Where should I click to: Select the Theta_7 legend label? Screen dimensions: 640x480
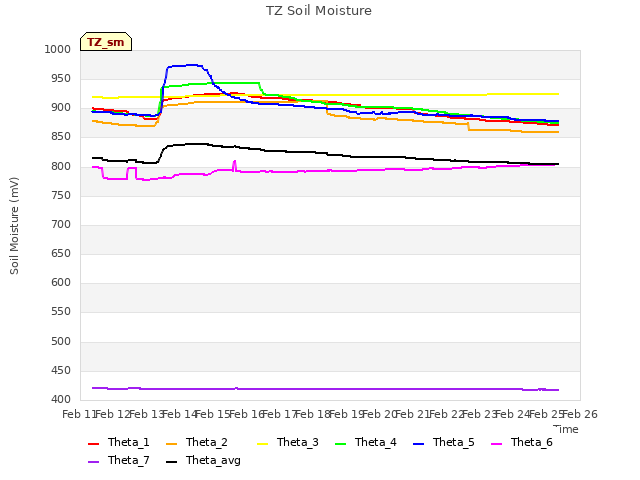tap(129, 460)
